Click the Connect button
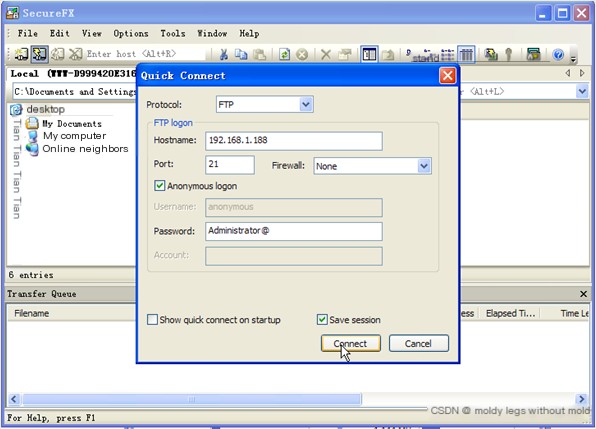 (350, 344)
